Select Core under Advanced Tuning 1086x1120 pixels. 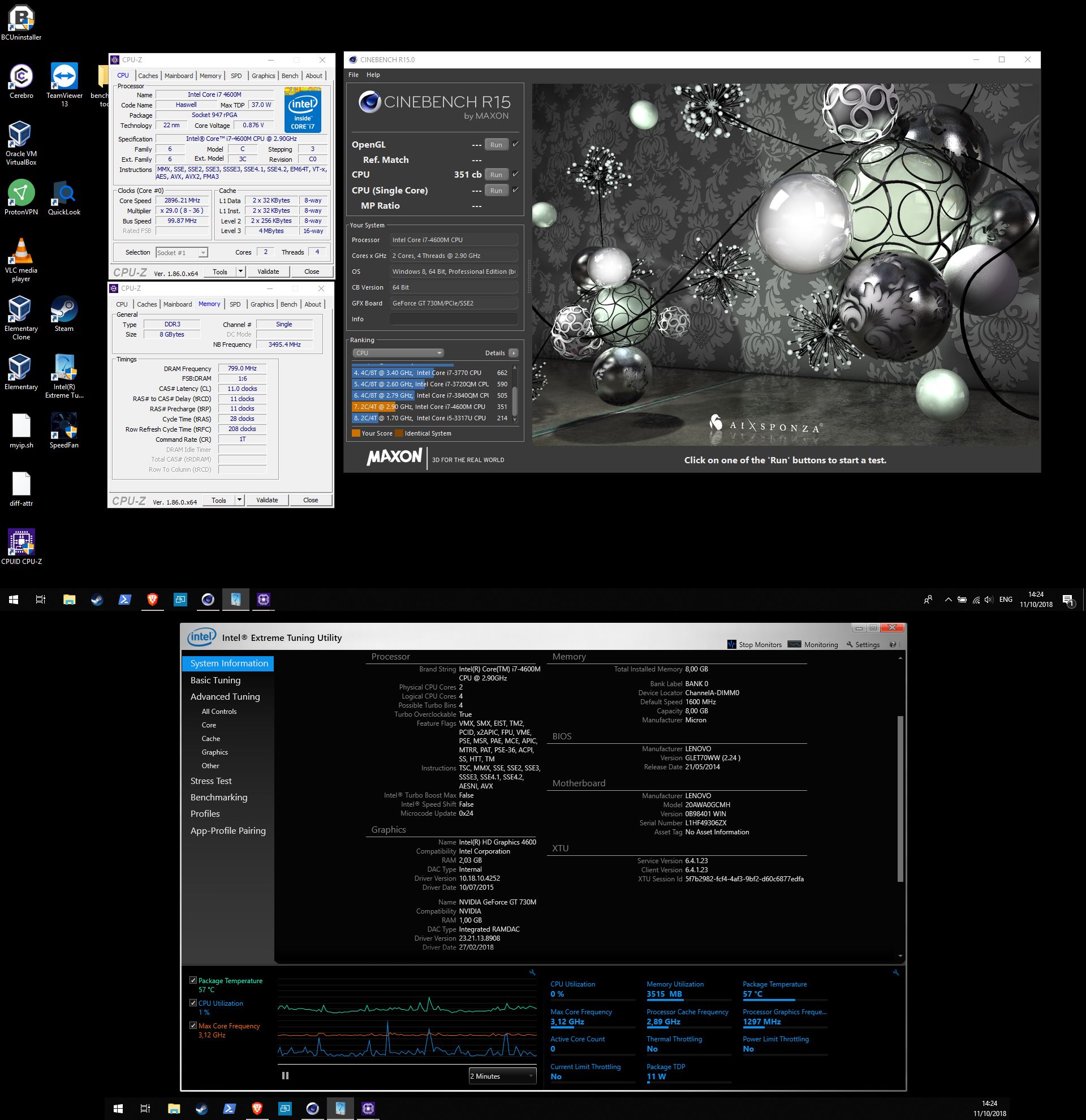tap(209, 725)
